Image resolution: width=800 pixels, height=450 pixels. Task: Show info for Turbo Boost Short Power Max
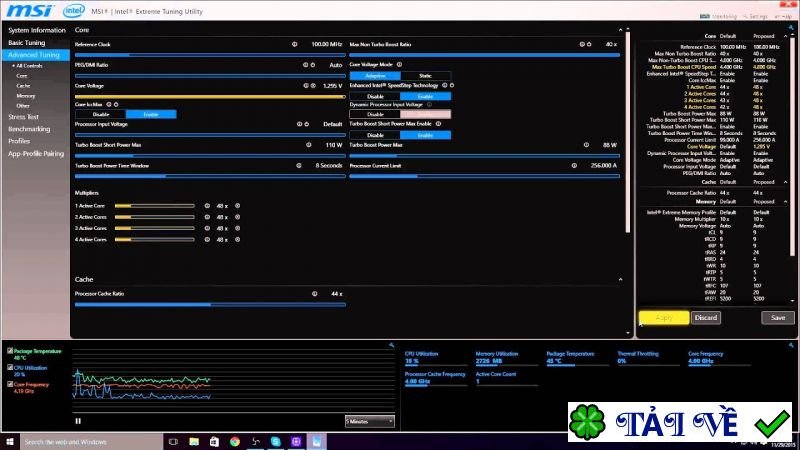[309, 145]
